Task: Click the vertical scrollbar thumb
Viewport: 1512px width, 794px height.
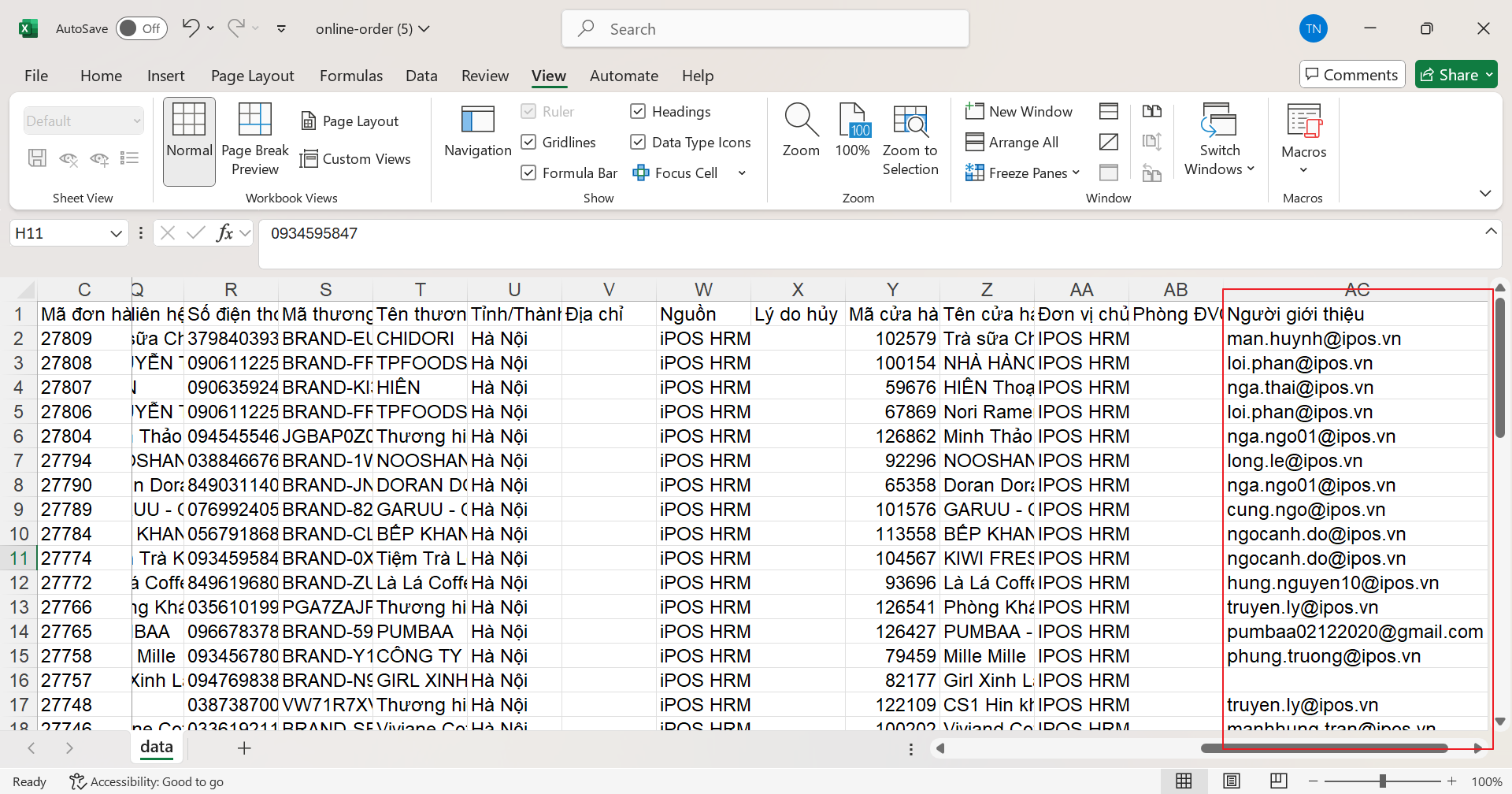Action: [x=1499, y=367]
